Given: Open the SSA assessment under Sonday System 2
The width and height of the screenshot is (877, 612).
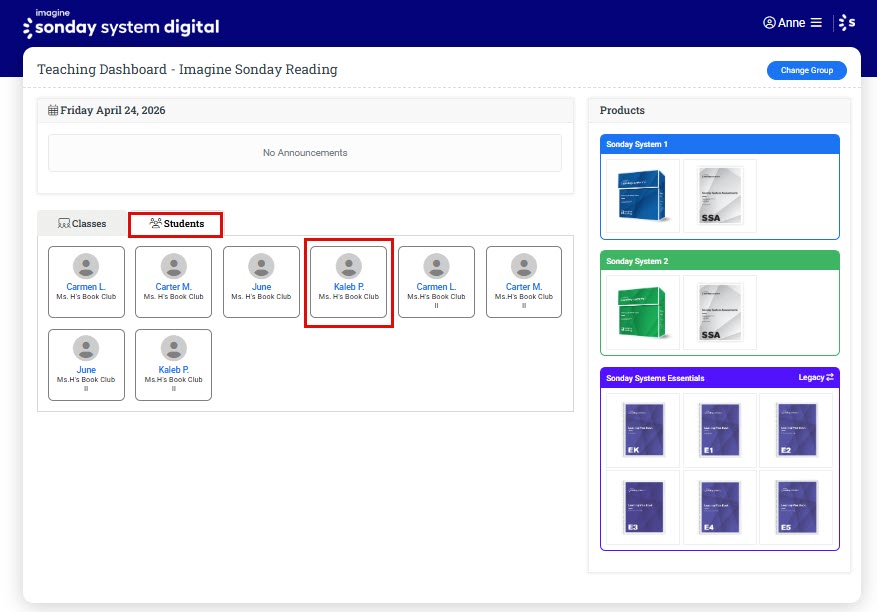Looking at the screenshot, I should tap(720, 313).
